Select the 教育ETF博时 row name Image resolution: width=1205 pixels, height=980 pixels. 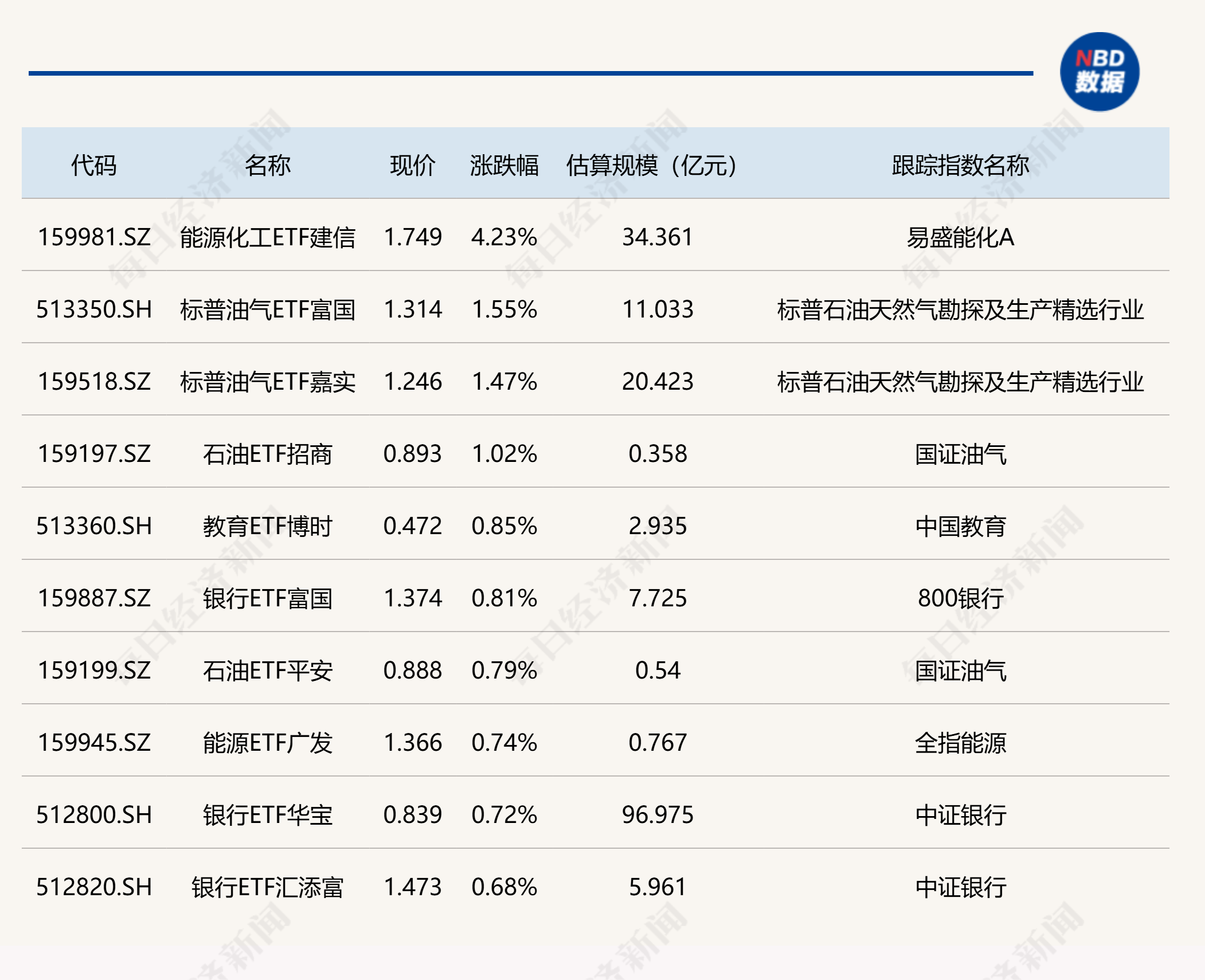(x=268, y=526)
